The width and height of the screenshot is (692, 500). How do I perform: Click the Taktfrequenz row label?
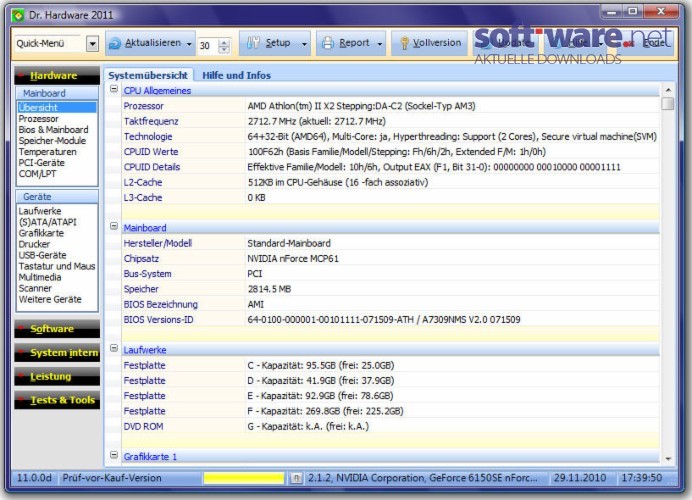[151, 121]
